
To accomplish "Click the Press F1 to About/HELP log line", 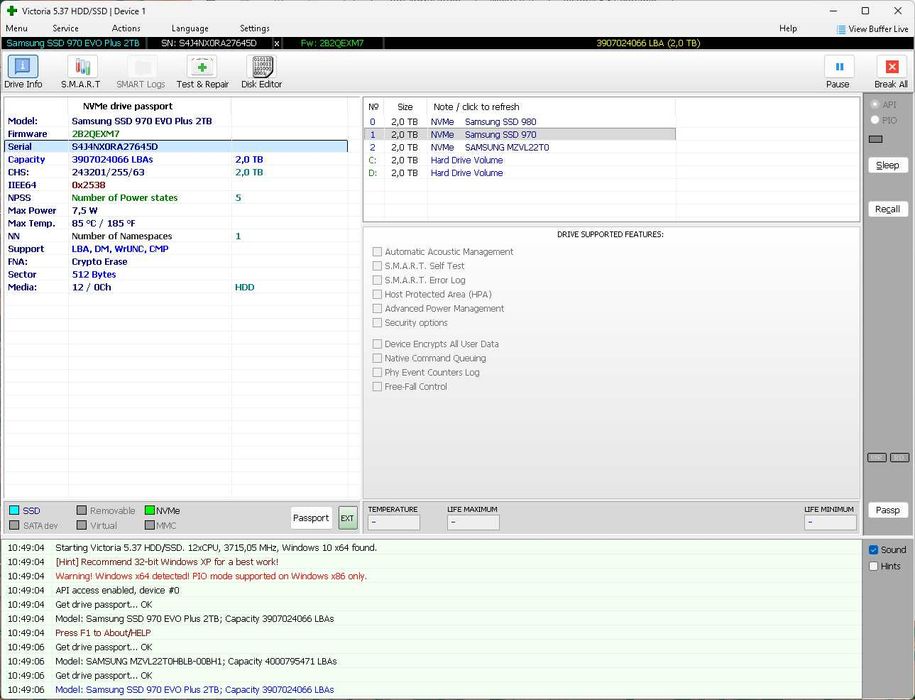I will click(103, 633).
